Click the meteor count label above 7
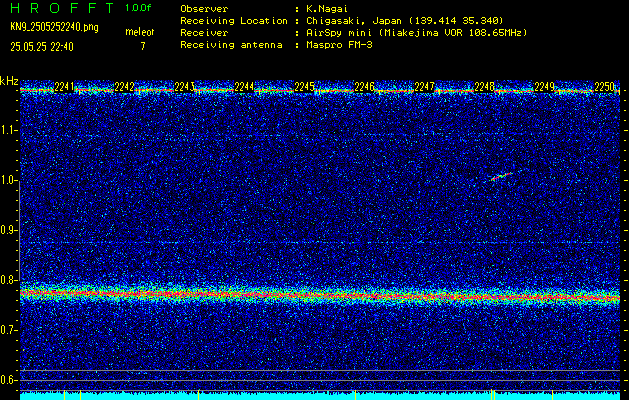 140,32
